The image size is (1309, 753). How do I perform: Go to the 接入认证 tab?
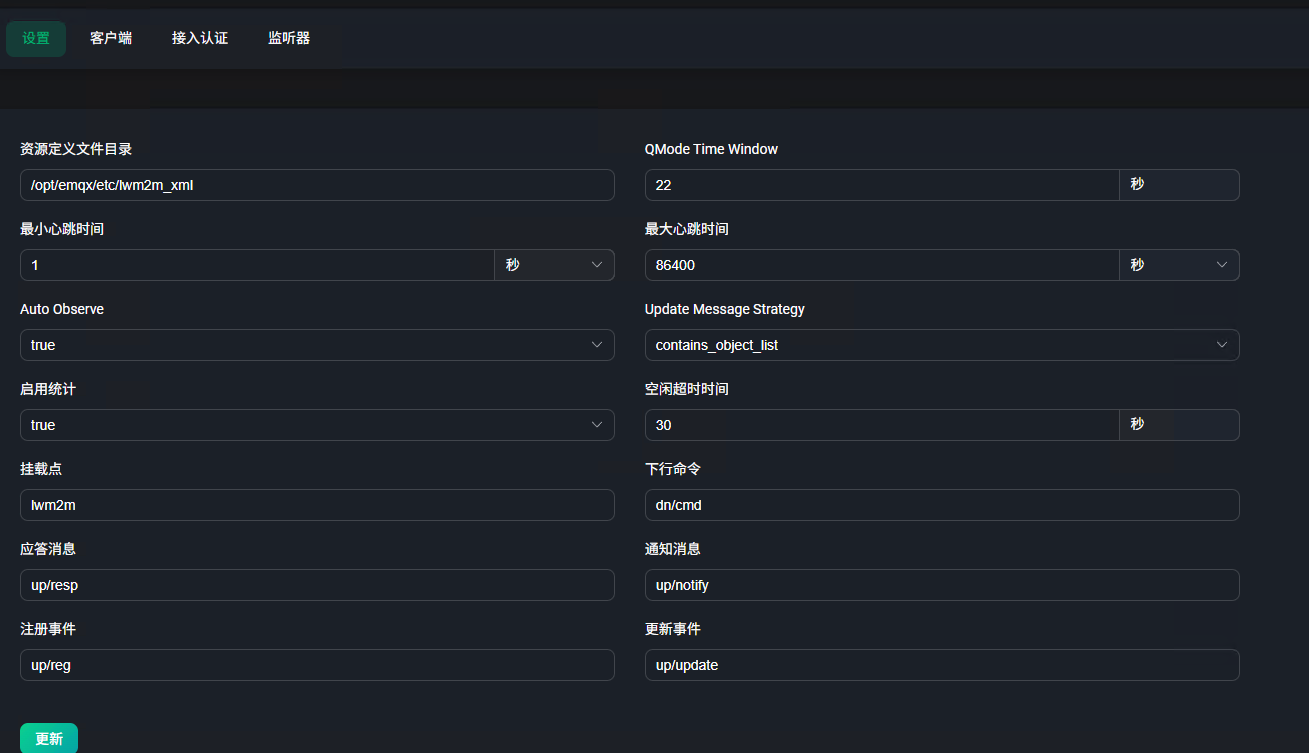[x=200, y=39]
